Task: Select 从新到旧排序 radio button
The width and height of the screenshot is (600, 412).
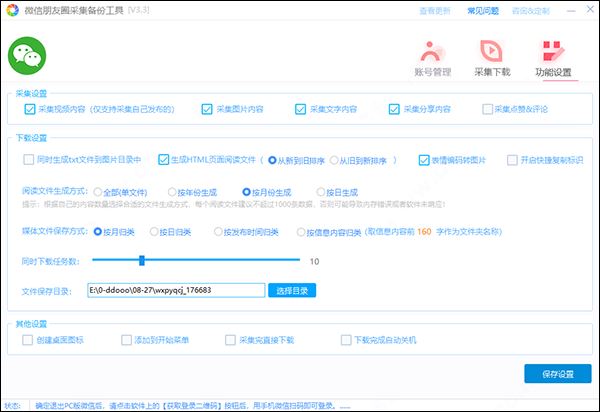Action: point(272,160)
